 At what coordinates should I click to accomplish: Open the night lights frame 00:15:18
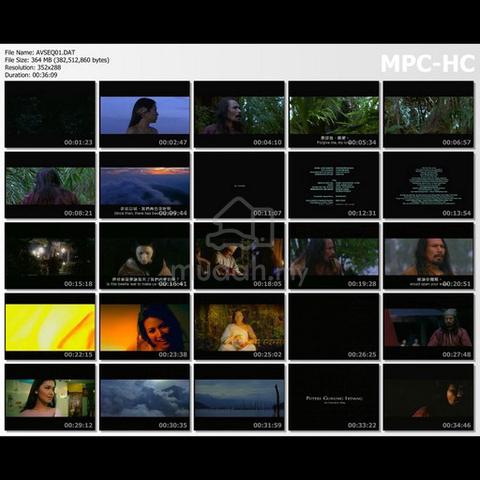click(50, 256)
